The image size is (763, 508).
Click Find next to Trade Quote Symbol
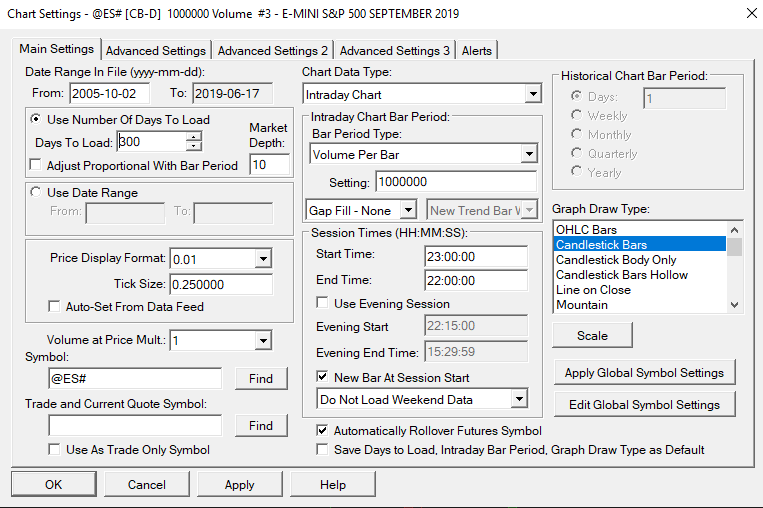pyautogui.click(x=261, y=426)
